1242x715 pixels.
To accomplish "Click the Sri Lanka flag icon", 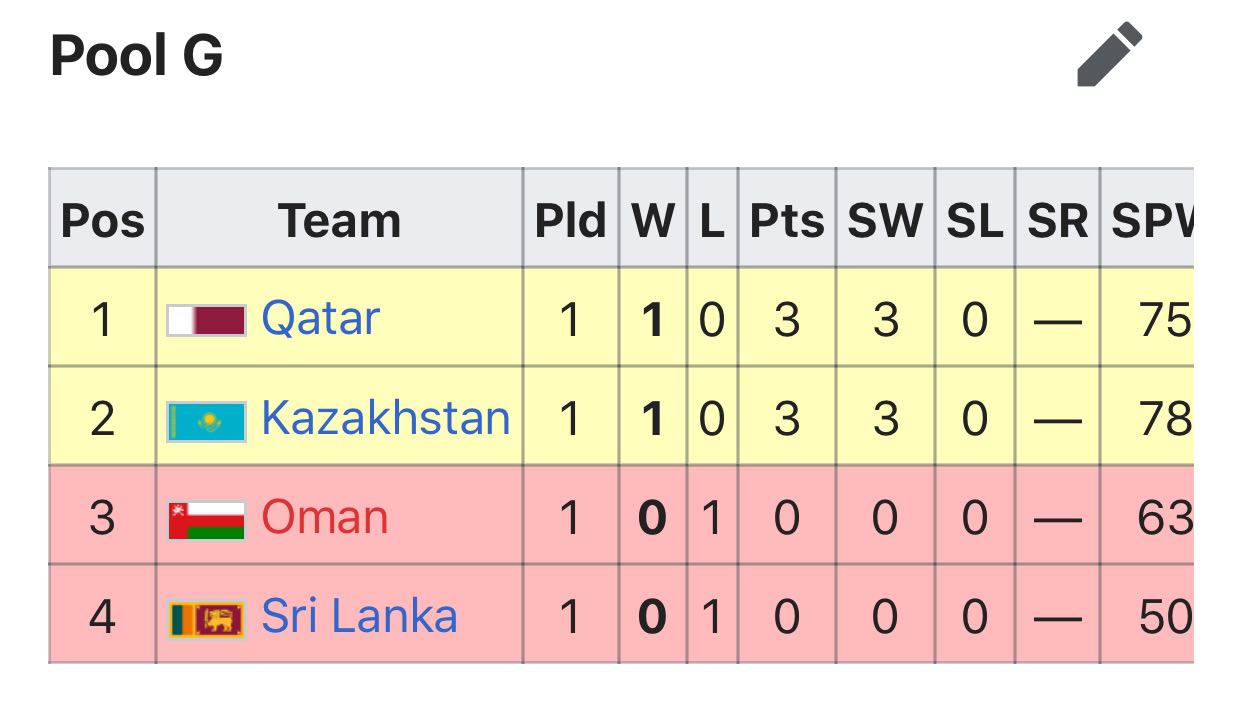I will point(207,620).
